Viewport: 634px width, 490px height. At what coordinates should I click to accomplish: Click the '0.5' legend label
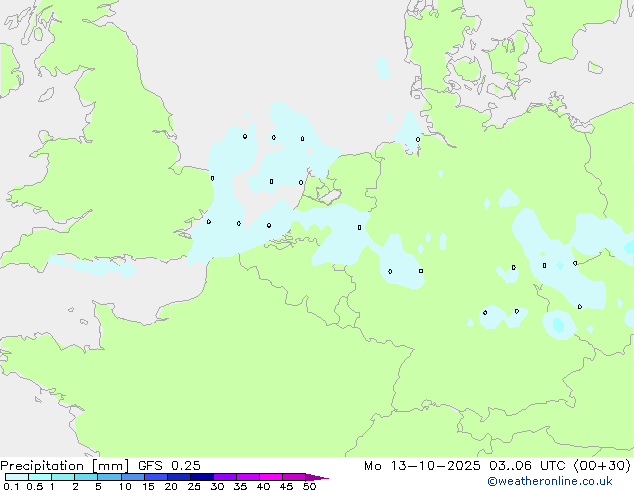tap(35, 486)
